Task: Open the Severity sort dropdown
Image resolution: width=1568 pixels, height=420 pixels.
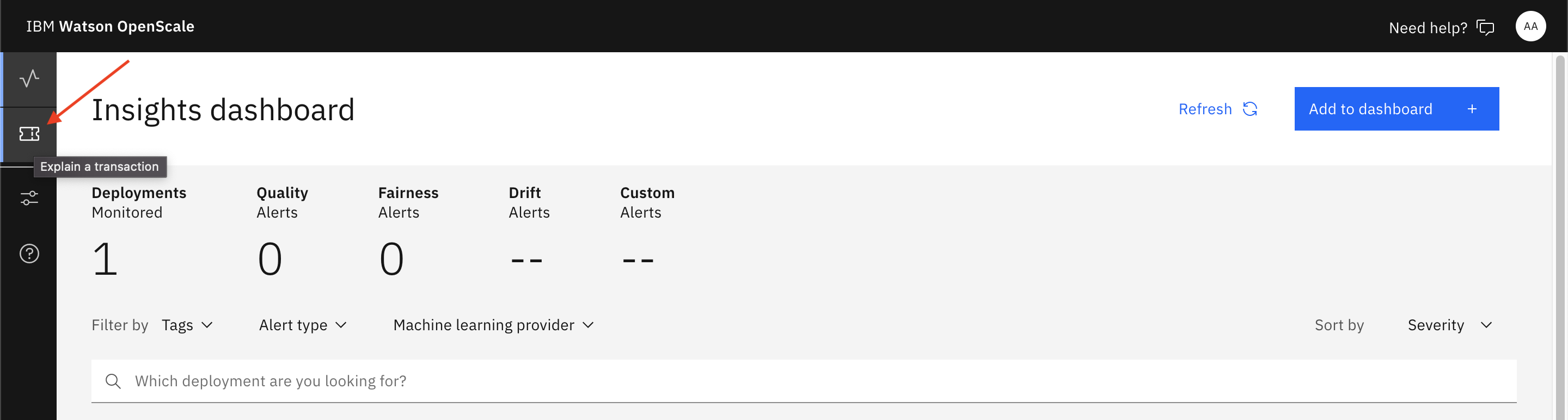Action: click(1449, 325)
